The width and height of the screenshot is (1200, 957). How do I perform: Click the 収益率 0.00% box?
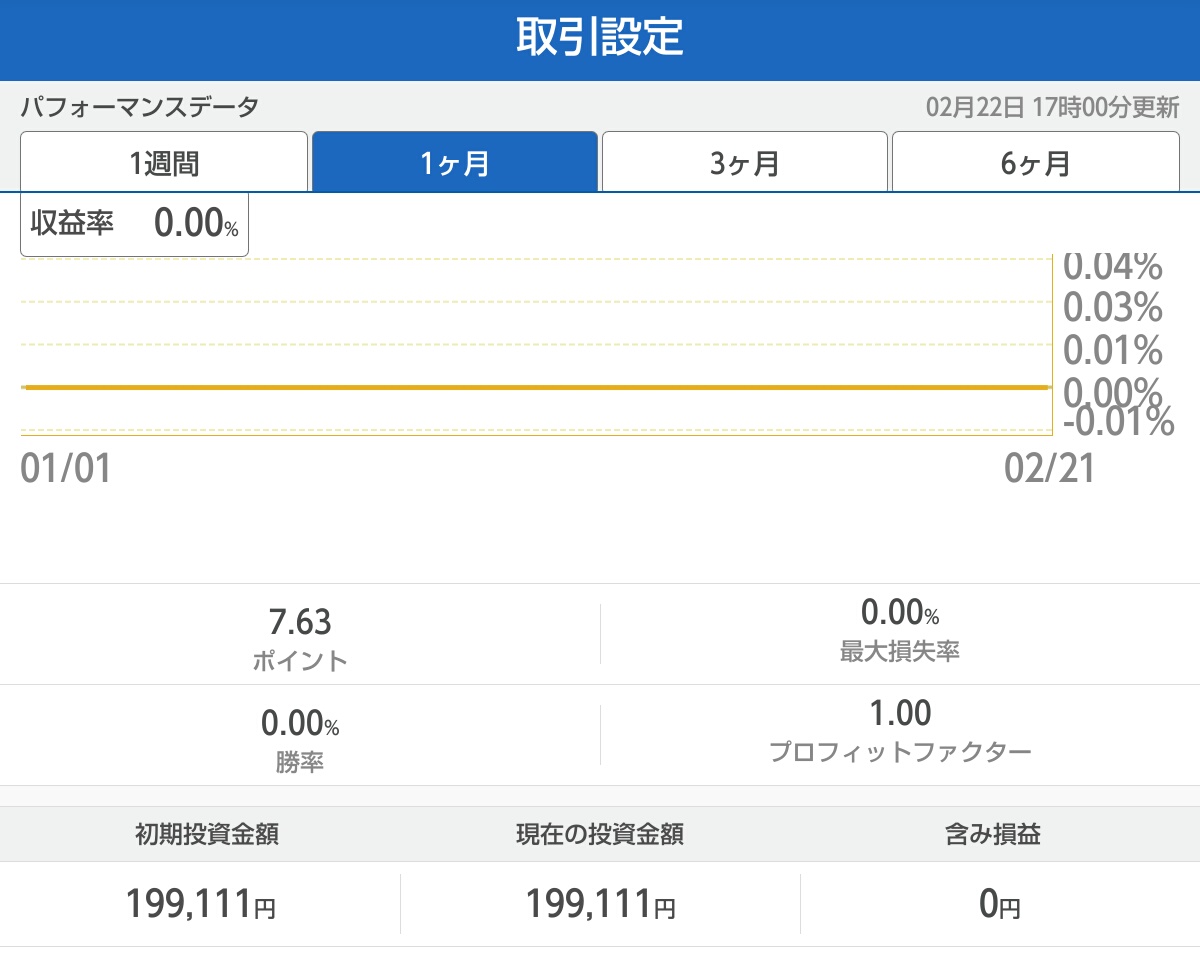(x=135, y=223)
